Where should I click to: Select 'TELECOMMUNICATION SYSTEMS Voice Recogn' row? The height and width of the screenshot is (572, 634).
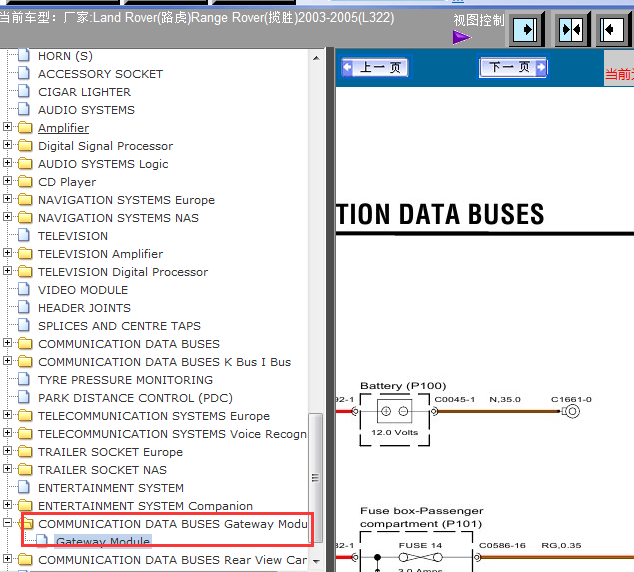point(172,434)
